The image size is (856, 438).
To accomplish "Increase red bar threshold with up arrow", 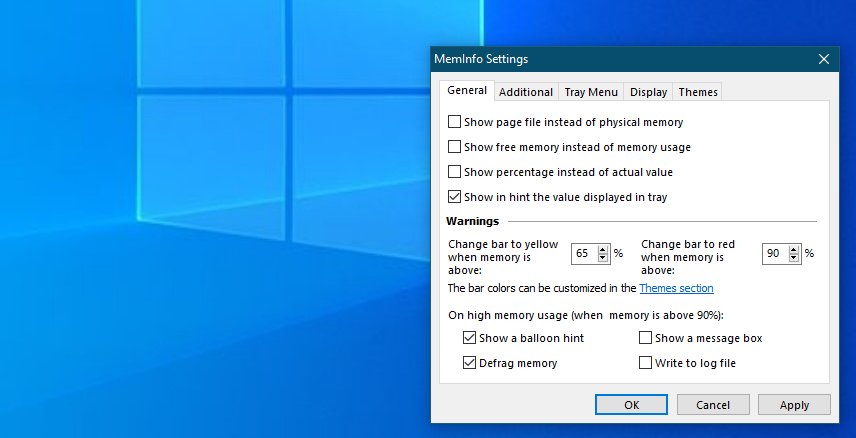I will 794,249.
